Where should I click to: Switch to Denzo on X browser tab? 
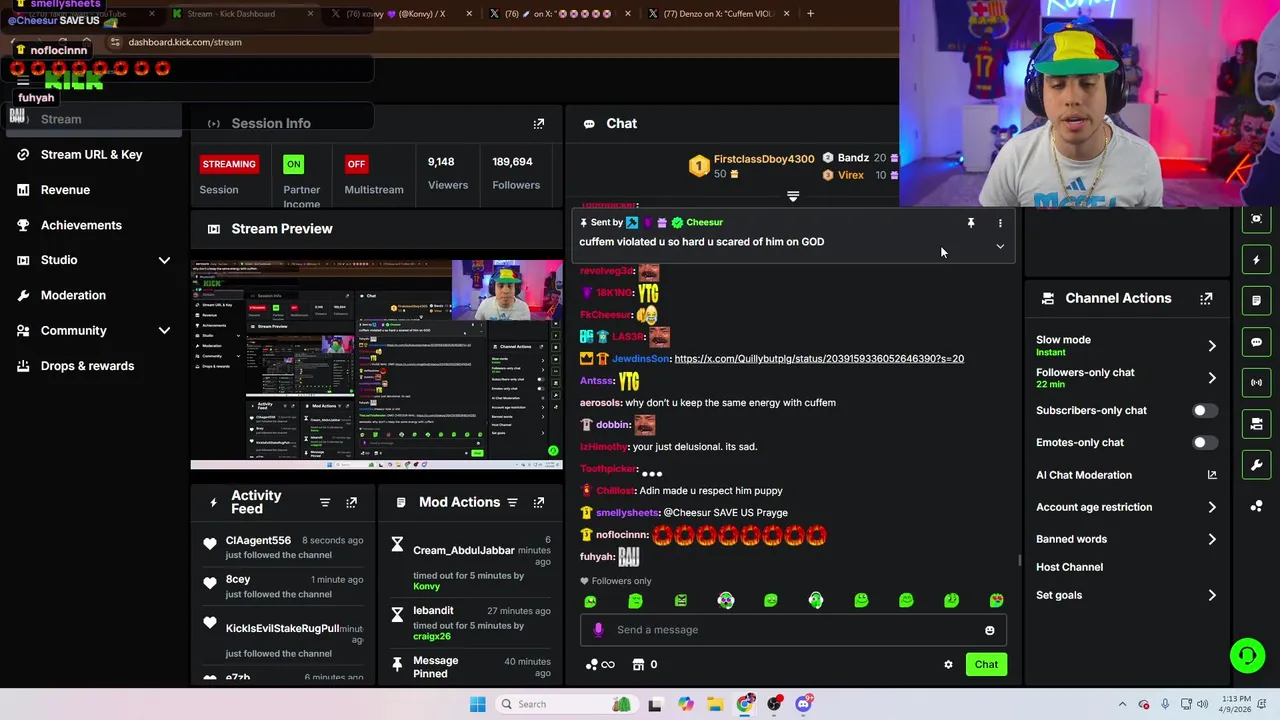coord(716,14)
